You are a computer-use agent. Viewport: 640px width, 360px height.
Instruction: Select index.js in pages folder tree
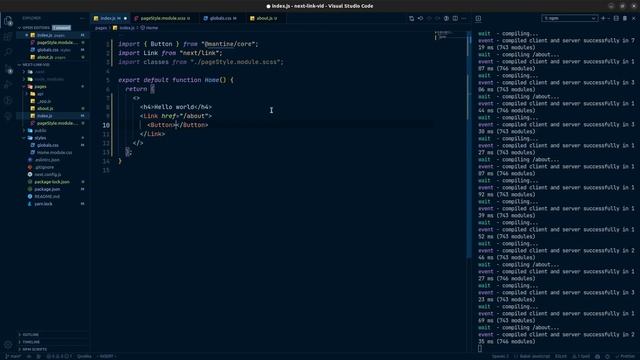44,116
